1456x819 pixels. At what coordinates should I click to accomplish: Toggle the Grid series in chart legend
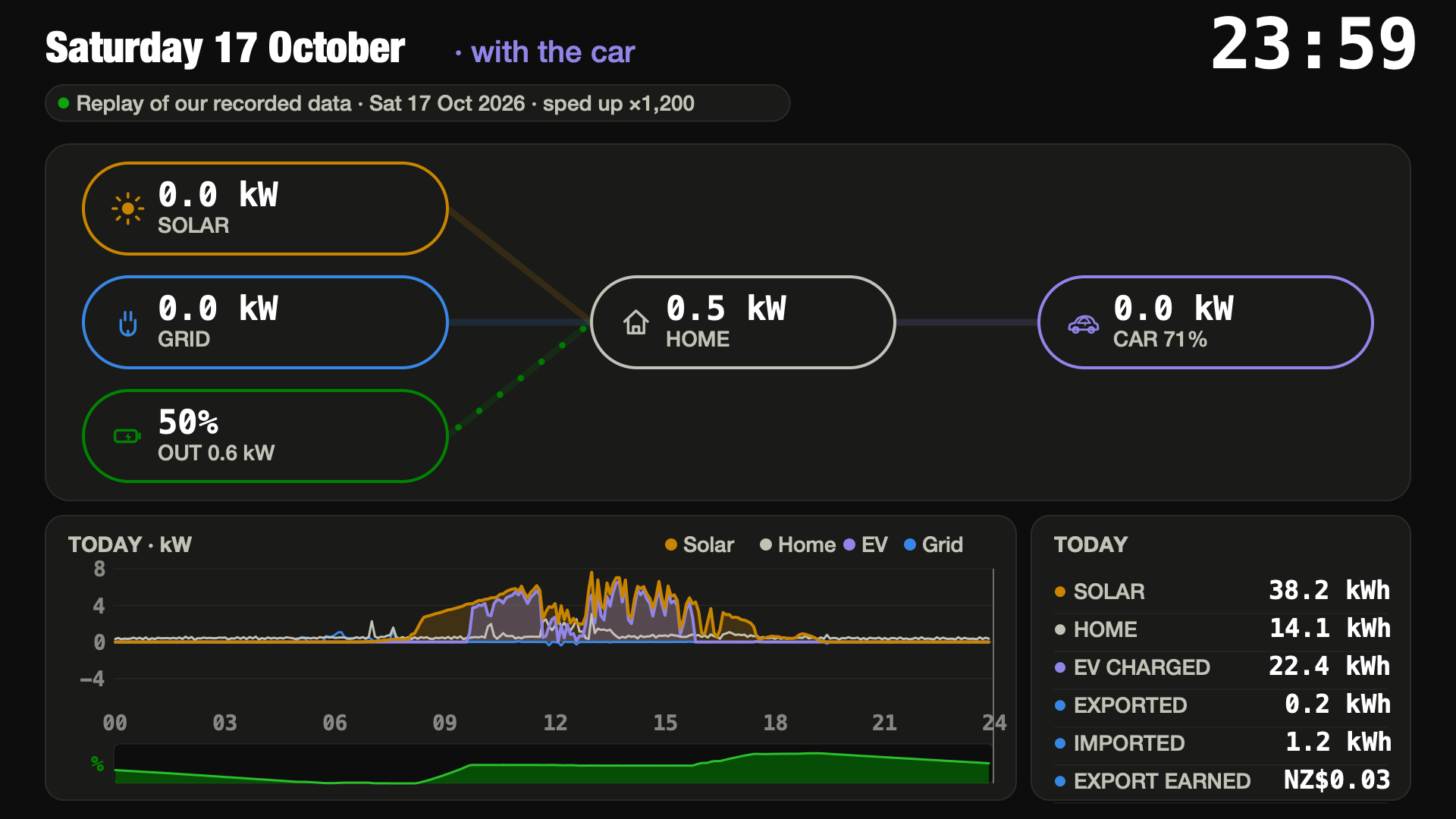click(934, 544)
